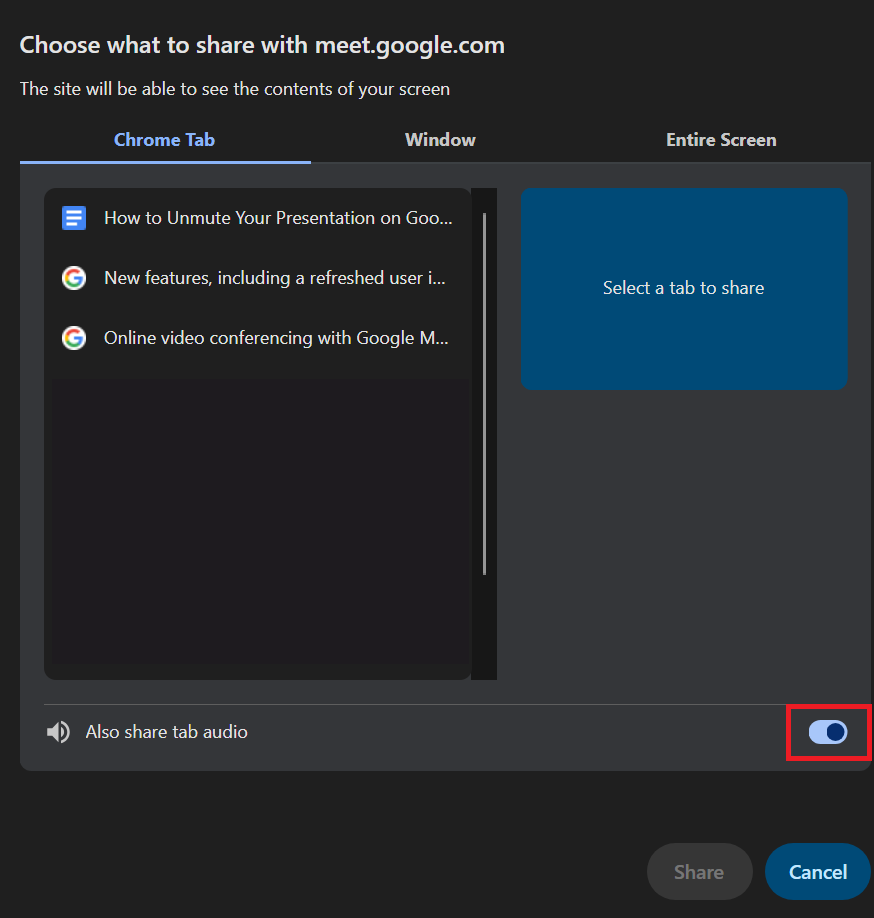Select the Google Docs document icon
This screenshot has width=874, height=918.
coord(74,218)
